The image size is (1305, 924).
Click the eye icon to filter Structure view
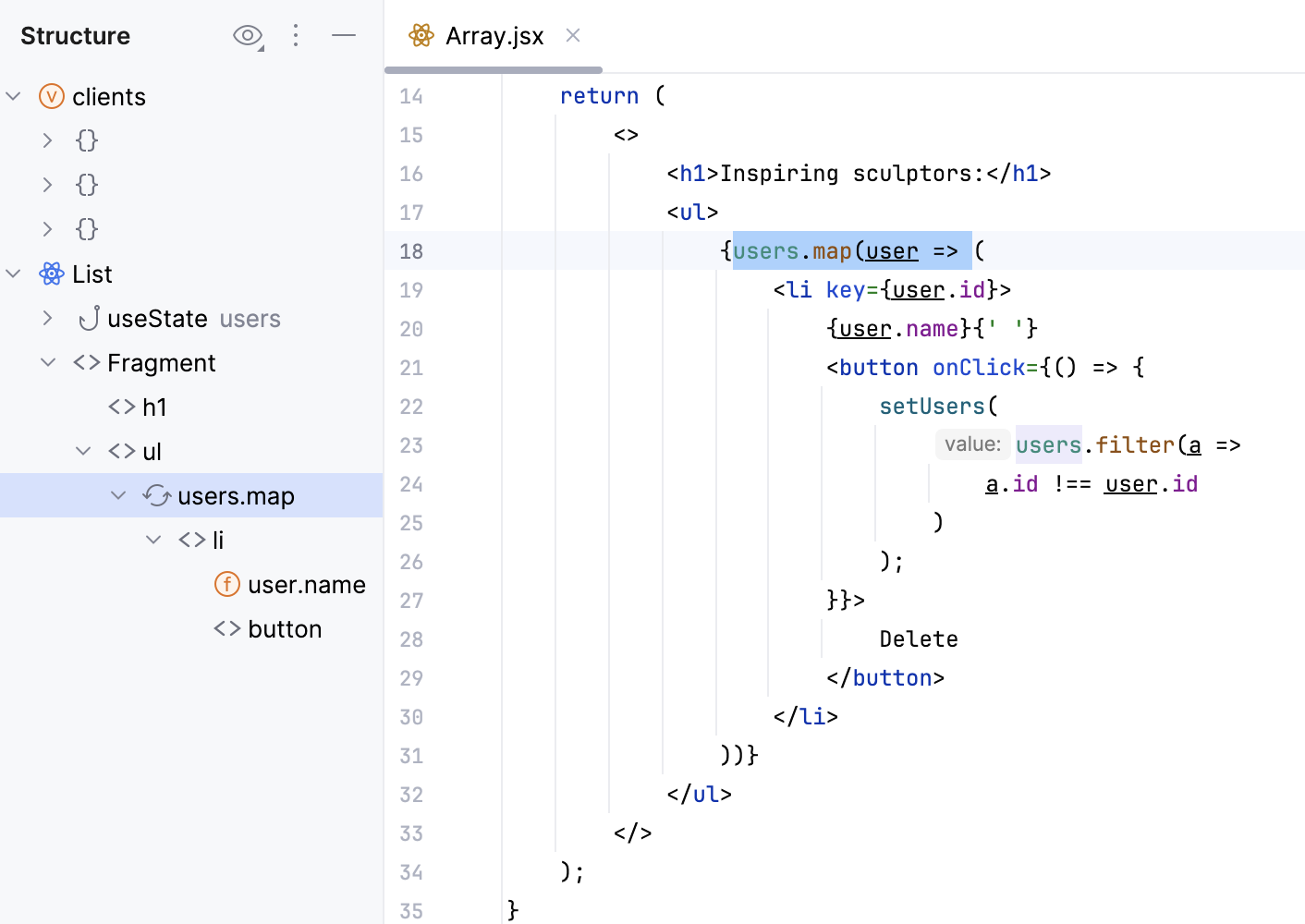coord(247,35)
